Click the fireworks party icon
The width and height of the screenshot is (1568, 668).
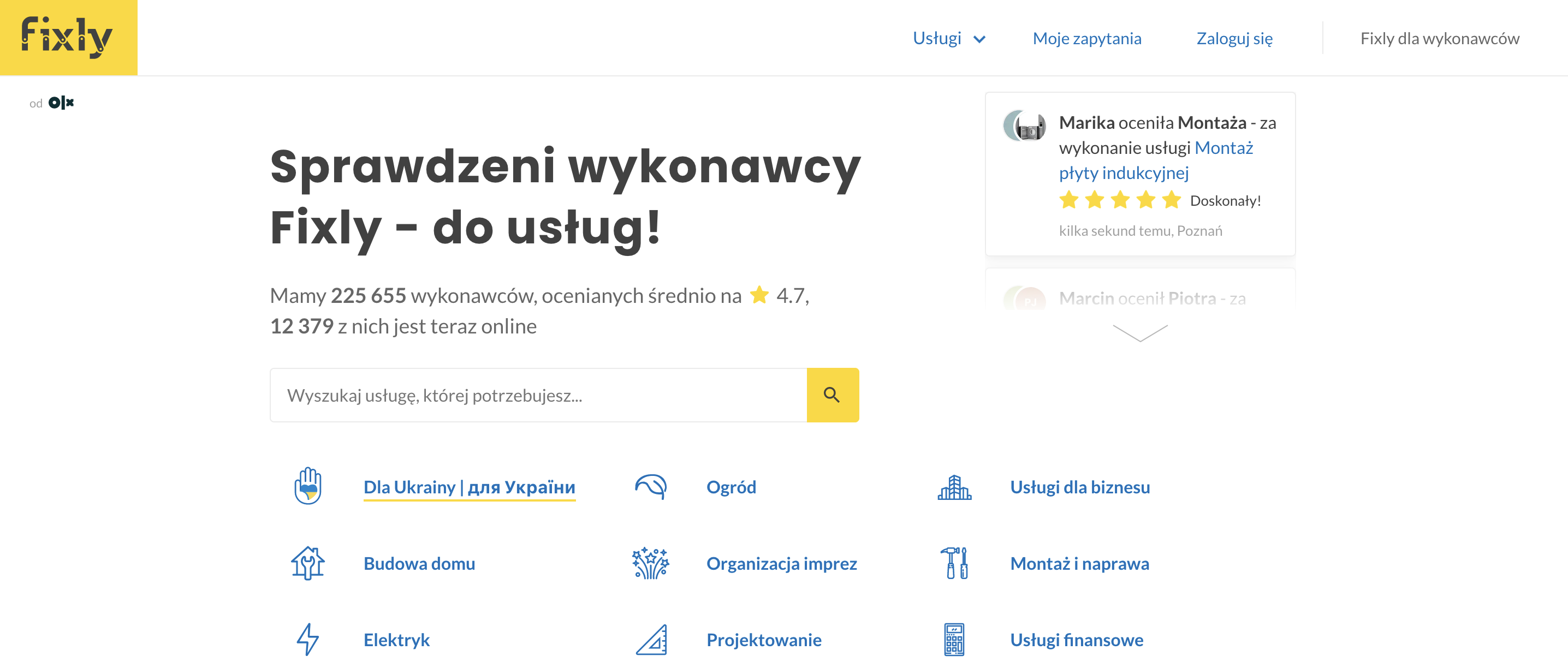[x=651, y=563]
